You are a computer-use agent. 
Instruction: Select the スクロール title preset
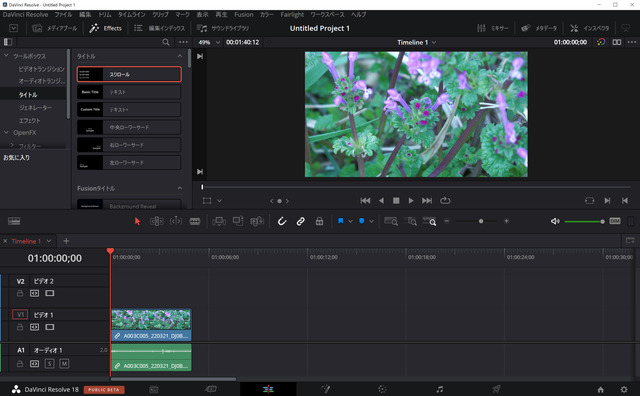[129, 74]
